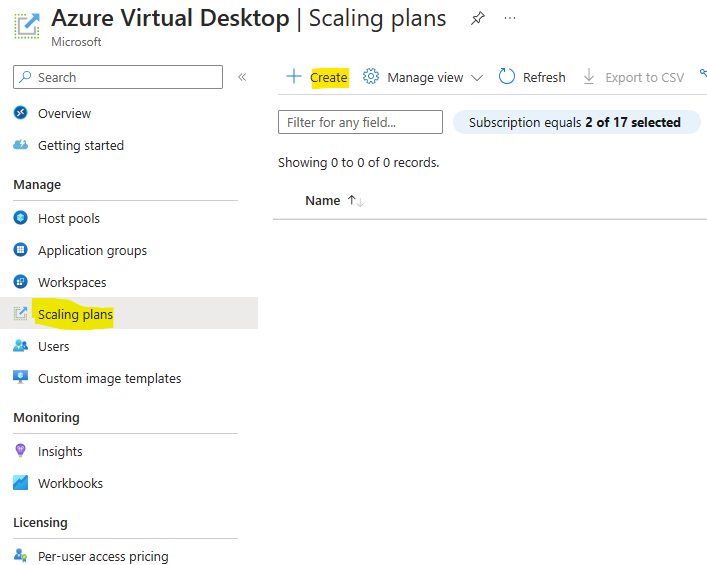Open Getting started page
The width and height of the screenshot is (707, 565).
point(81,146)
